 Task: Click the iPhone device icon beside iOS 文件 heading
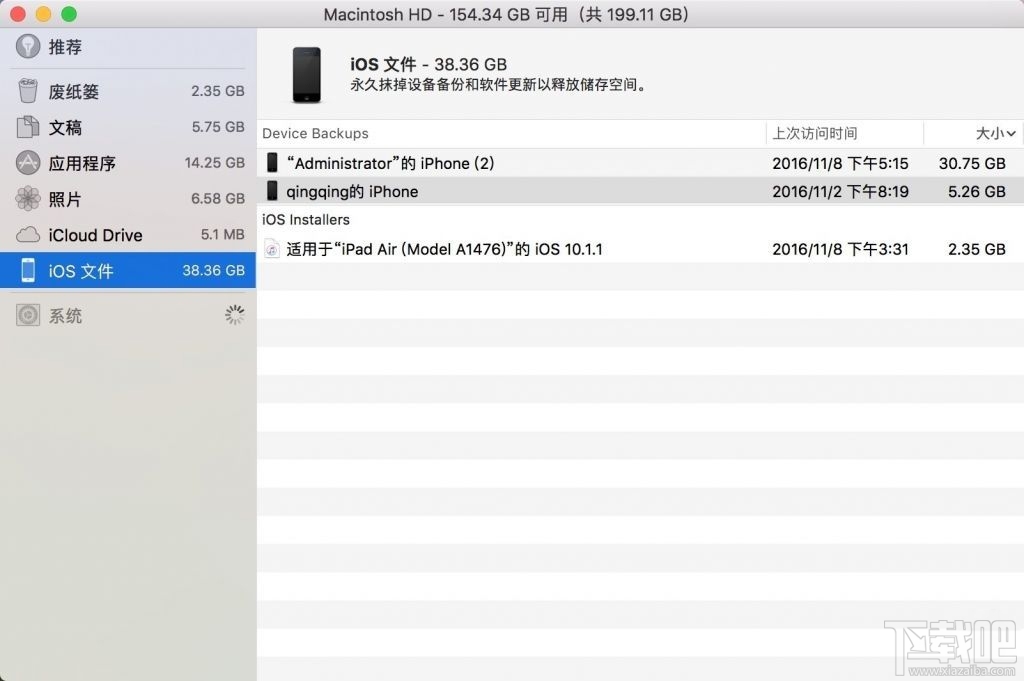click(308, 73)
